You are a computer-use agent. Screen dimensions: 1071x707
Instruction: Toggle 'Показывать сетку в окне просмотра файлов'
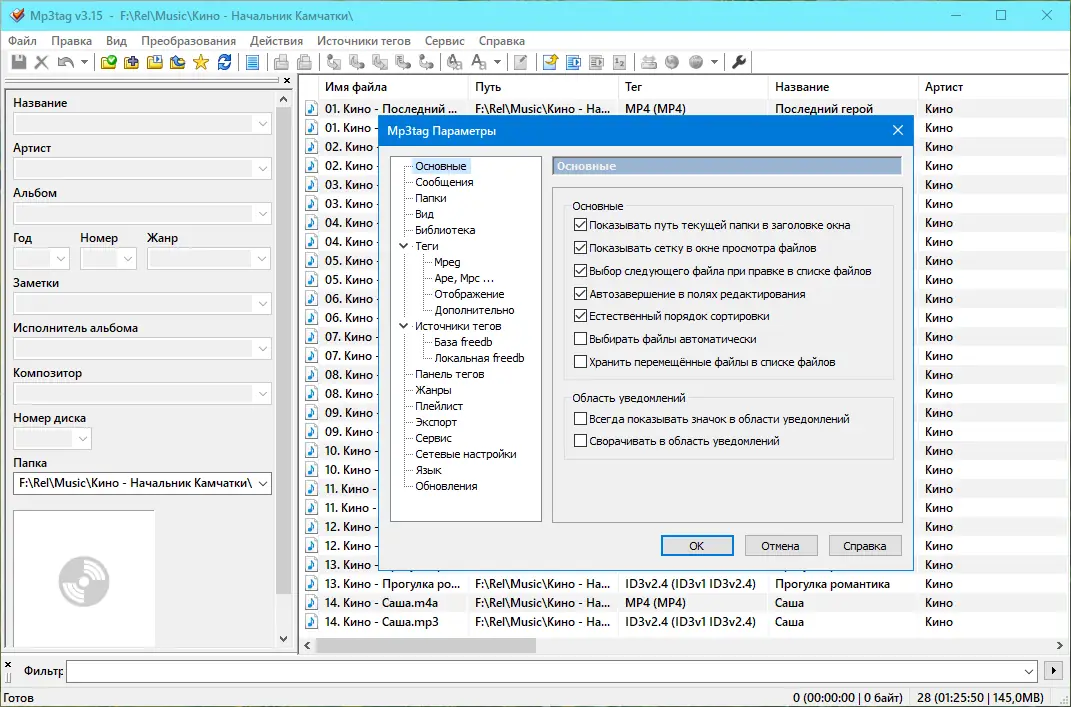pos(581,248)
